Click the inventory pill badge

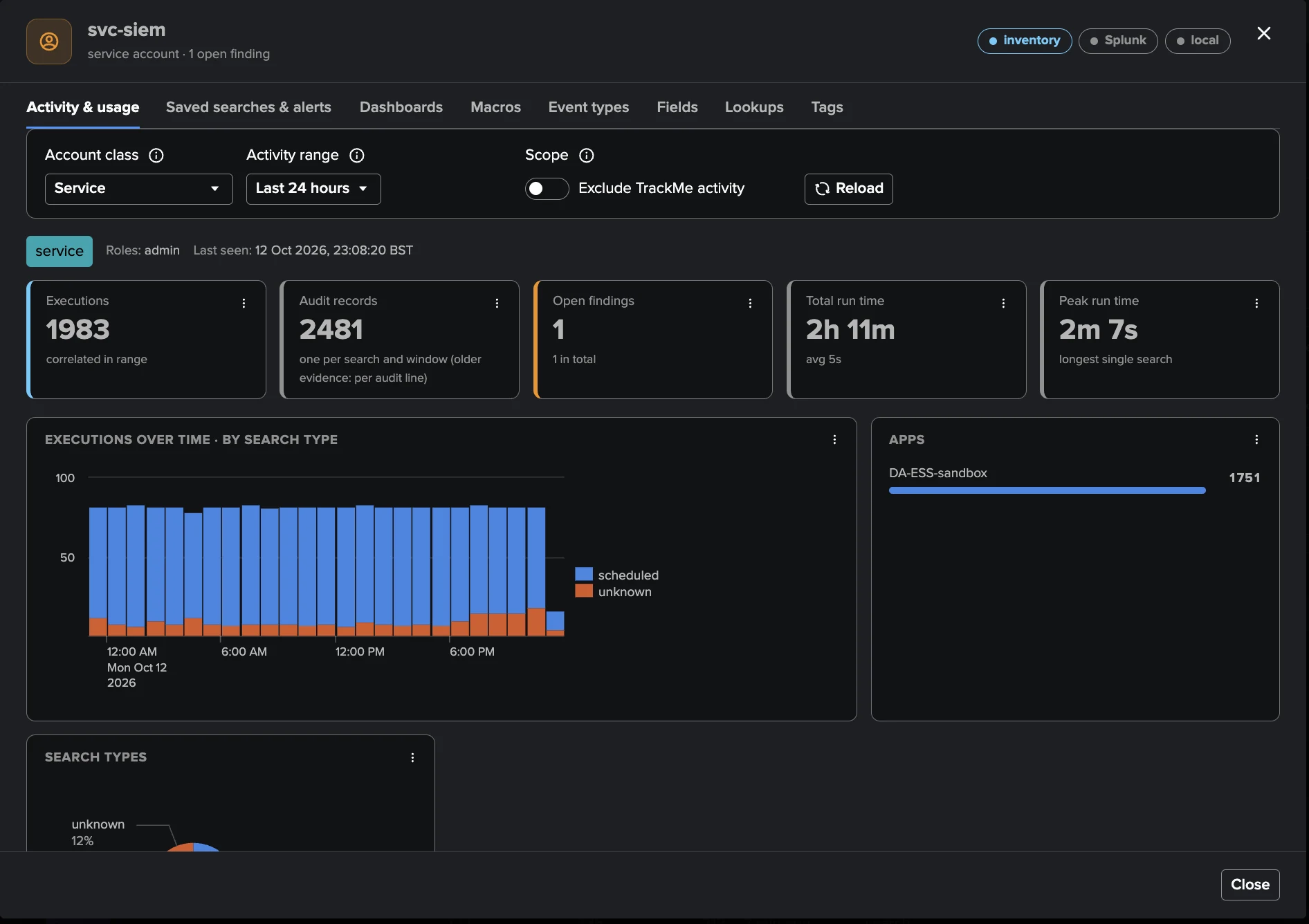click(1024, 40)
